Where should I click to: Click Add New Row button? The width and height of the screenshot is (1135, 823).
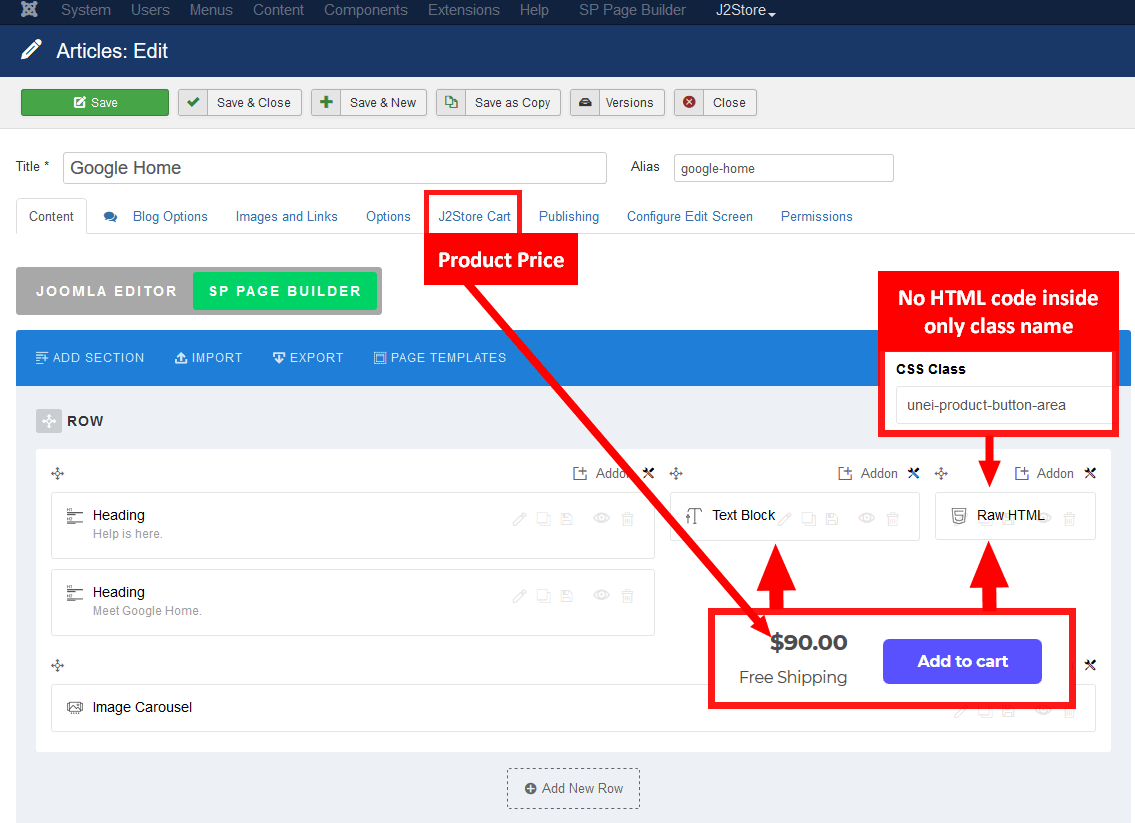pyautogui.click(x=573, y=788)
